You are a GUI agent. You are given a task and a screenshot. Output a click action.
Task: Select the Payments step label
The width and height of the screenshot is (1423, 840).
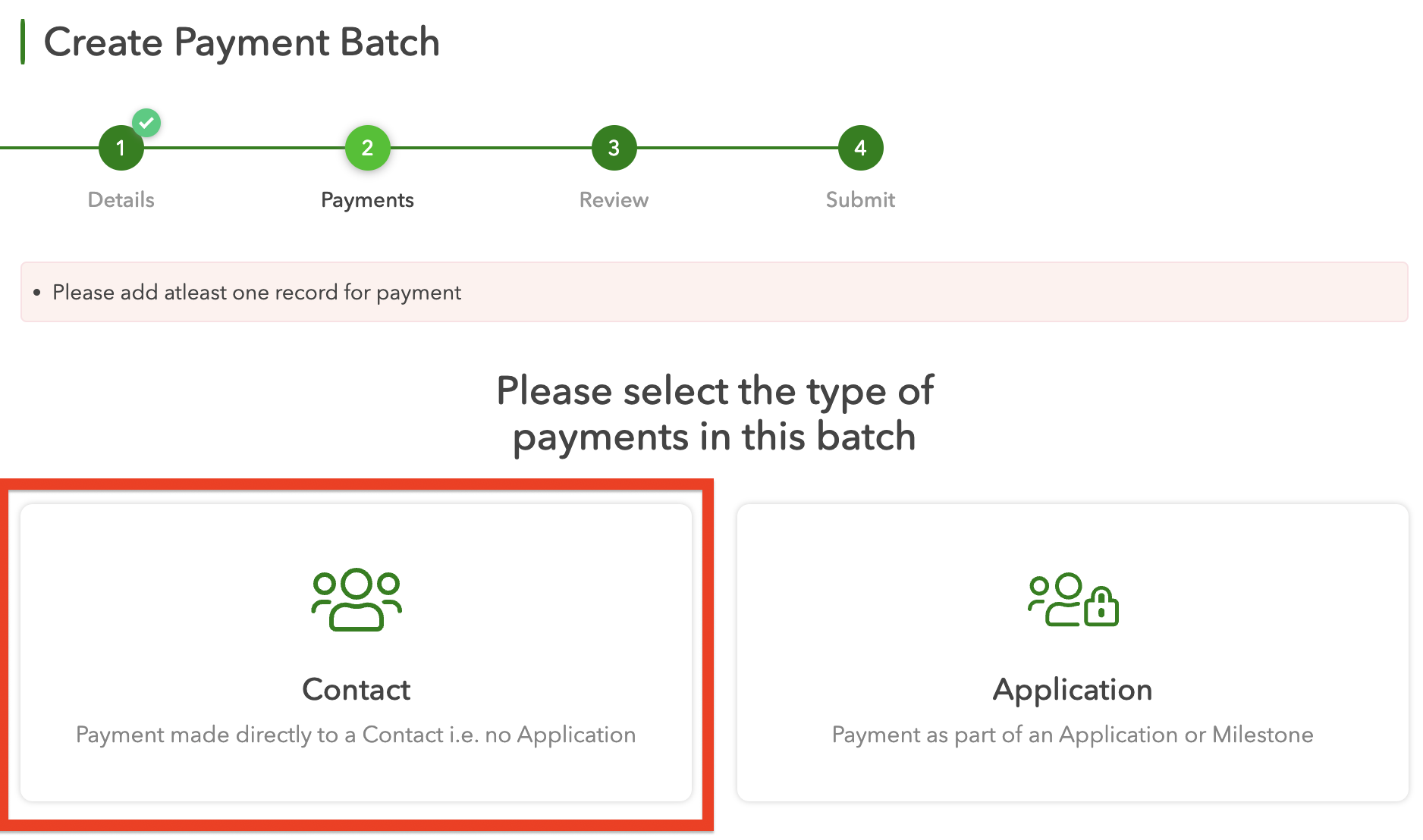click(x=367, y=200)
